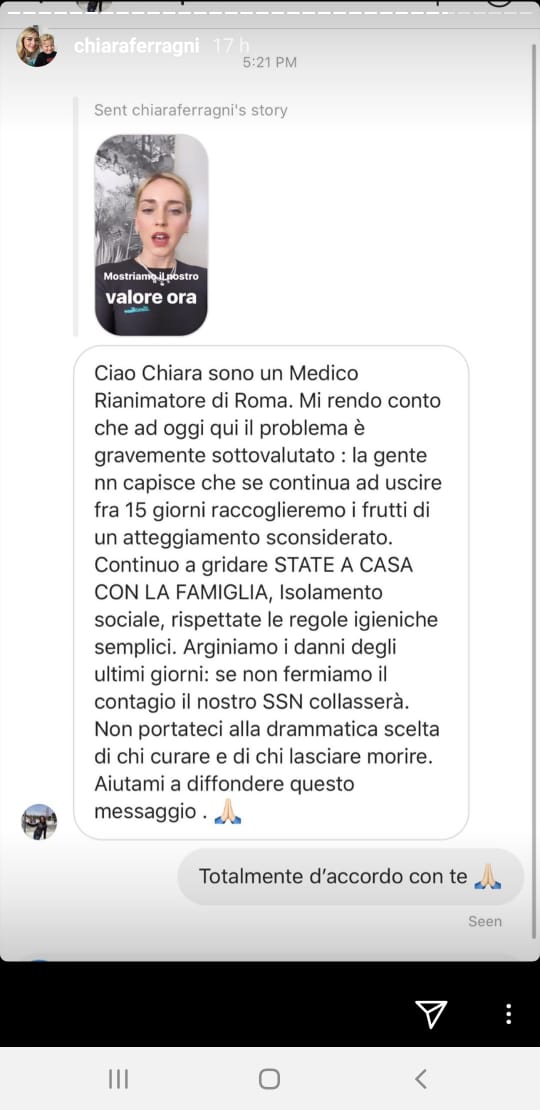Open the message sender's small avatar
This screenshot has height=1110, width=540.
(39, 822)
